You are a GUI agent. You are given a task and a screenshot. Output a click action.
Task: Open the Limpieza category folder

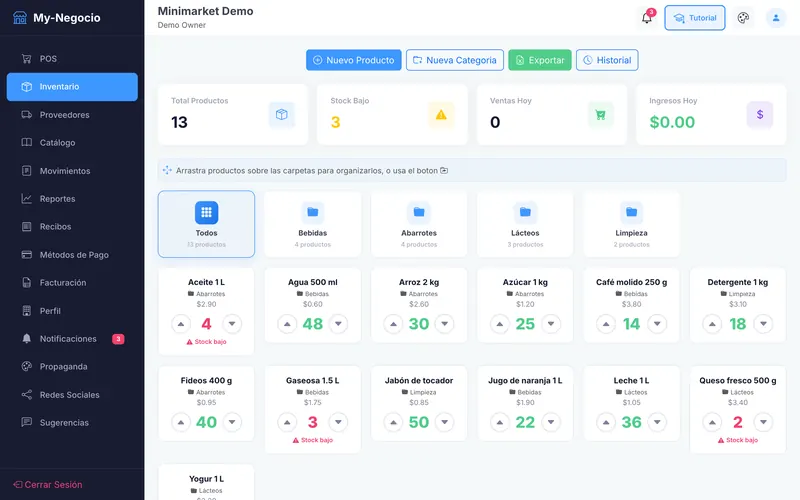click(631, 224)
